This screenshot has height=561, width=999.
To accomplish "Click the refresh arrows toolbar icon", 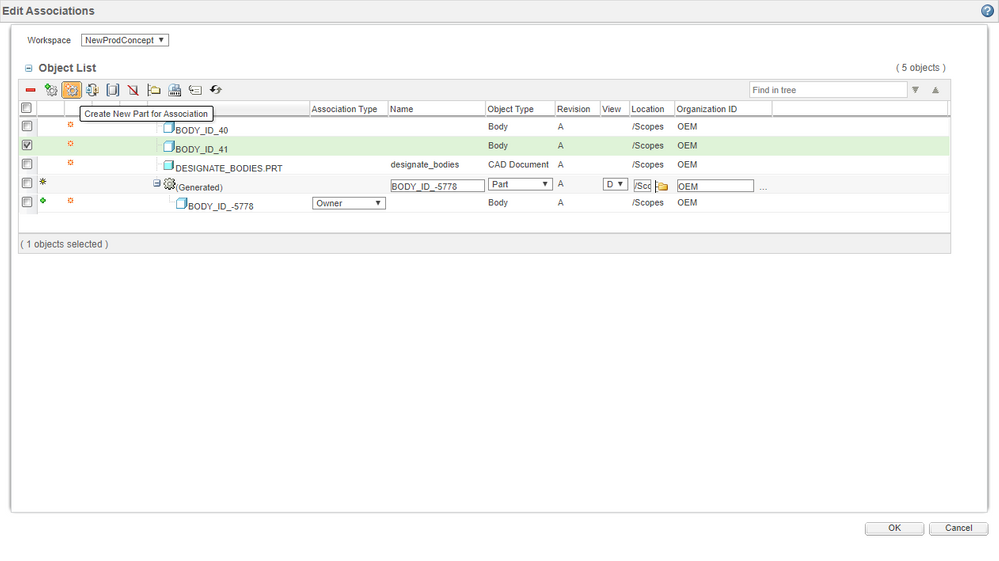I will click(216, 90).
